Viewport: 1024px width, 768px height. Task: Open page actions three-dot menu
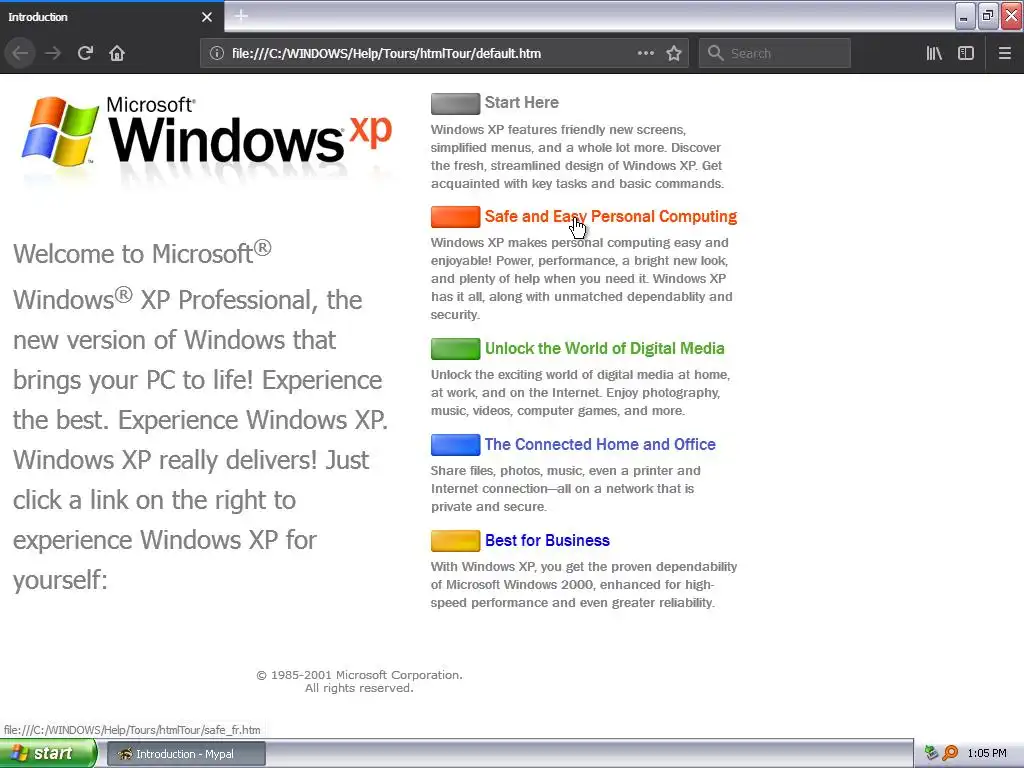point(645,53)
